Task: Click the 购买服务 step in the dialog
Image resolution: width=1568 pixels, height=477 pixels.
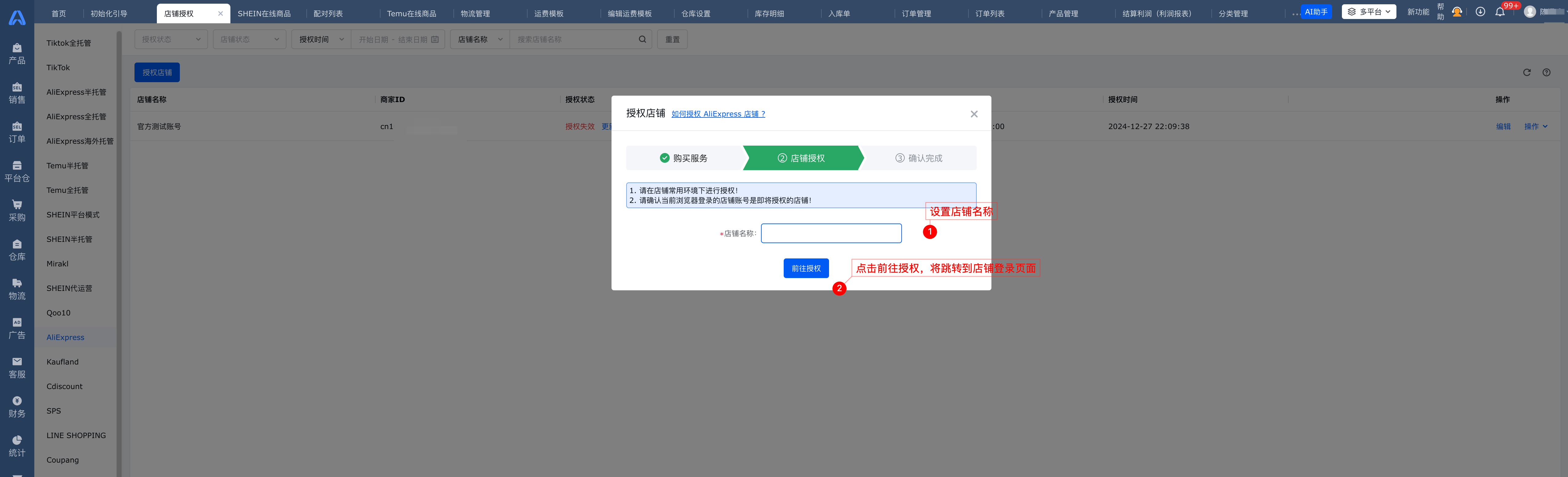Action: coord(684,158)
